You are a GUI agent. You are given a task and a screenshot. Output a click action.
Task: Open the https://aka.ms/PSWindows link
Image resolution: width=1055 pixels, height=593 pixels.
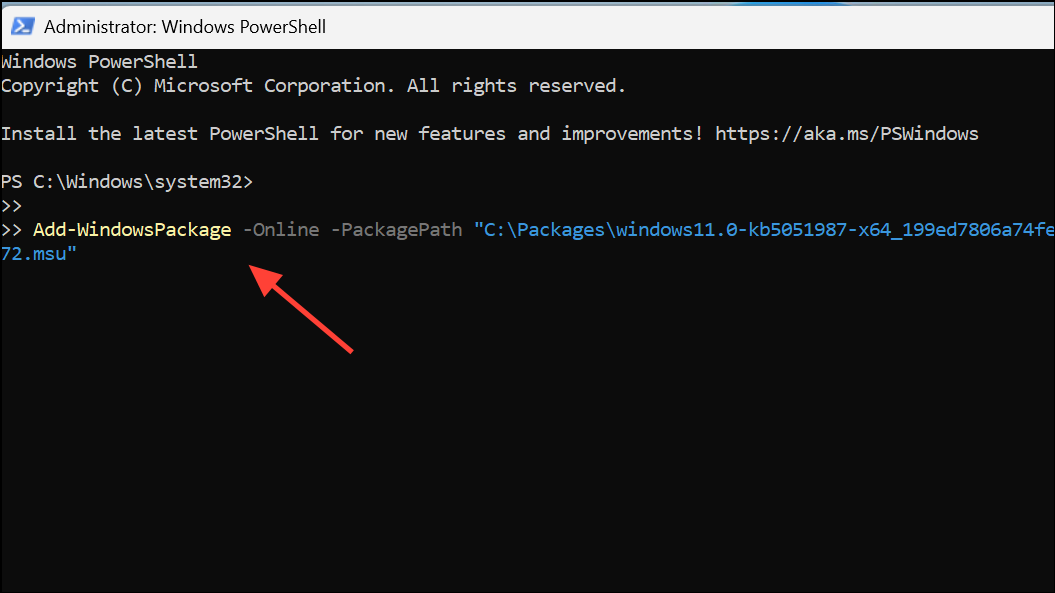(x=846, y=133)
